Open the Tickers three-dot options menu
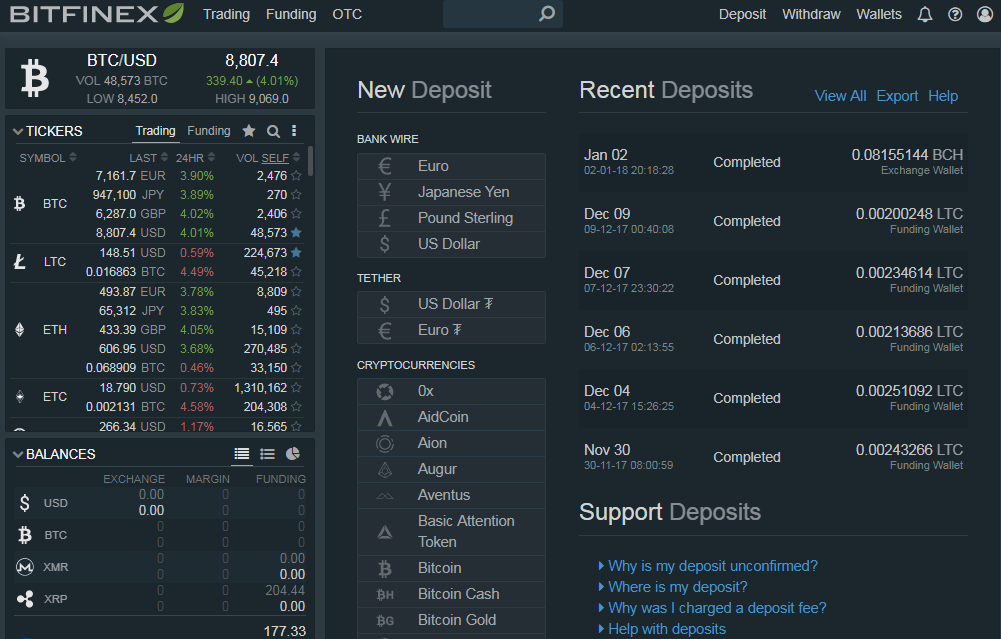1001x639 pixels. [x=294, y=131]
